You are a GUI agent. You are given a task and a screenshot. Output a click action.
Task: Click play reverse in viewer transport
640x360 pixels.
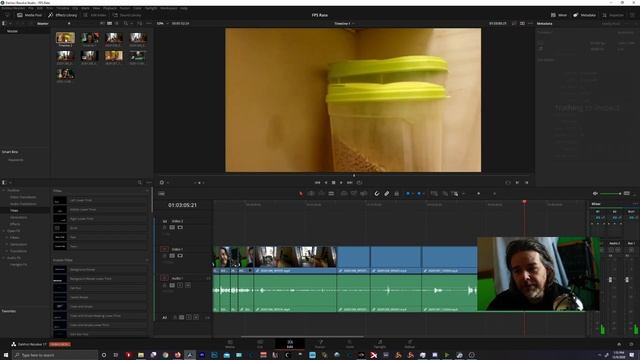point(326,182)
